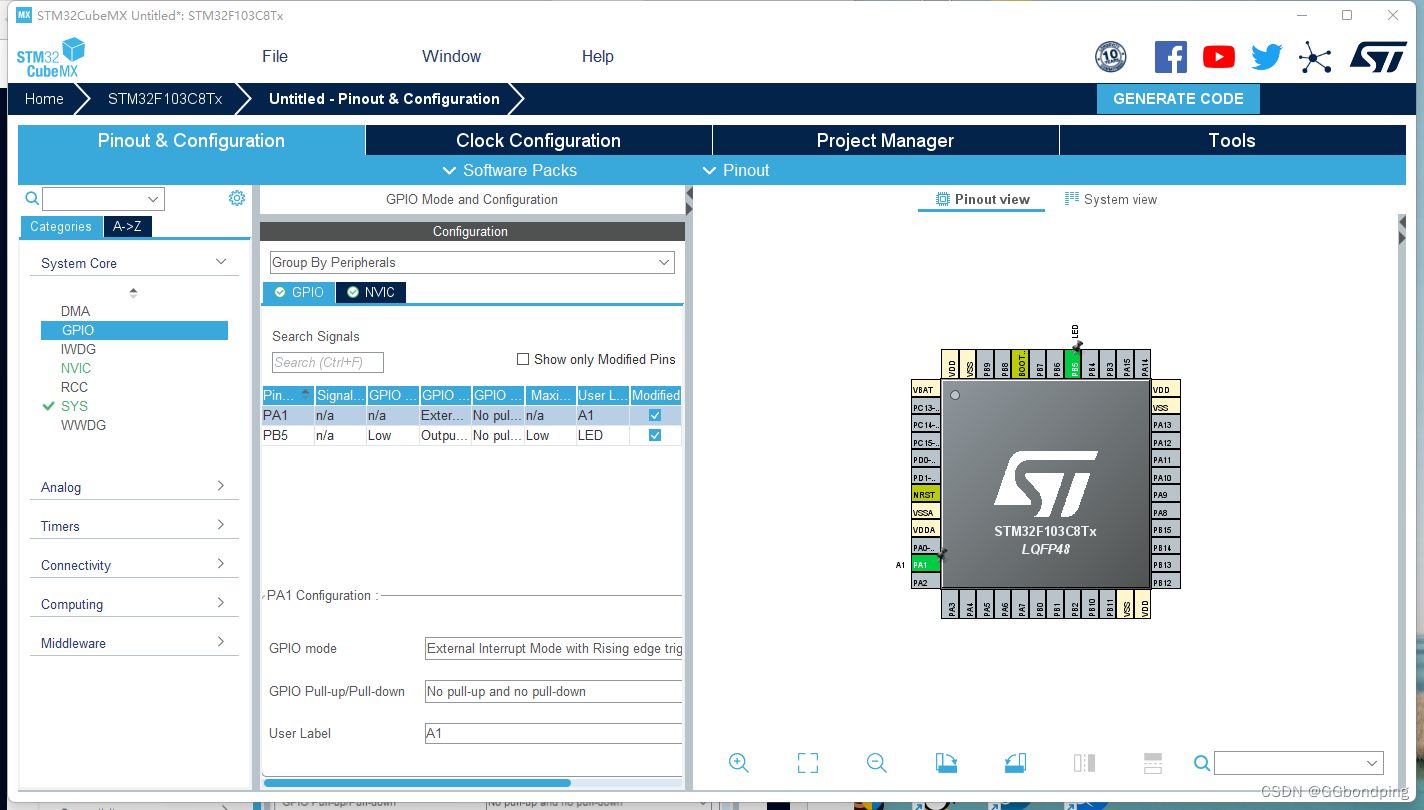
Task: Fit the chip to the view area
Action: pyautogui.click(x=808, y=763)
